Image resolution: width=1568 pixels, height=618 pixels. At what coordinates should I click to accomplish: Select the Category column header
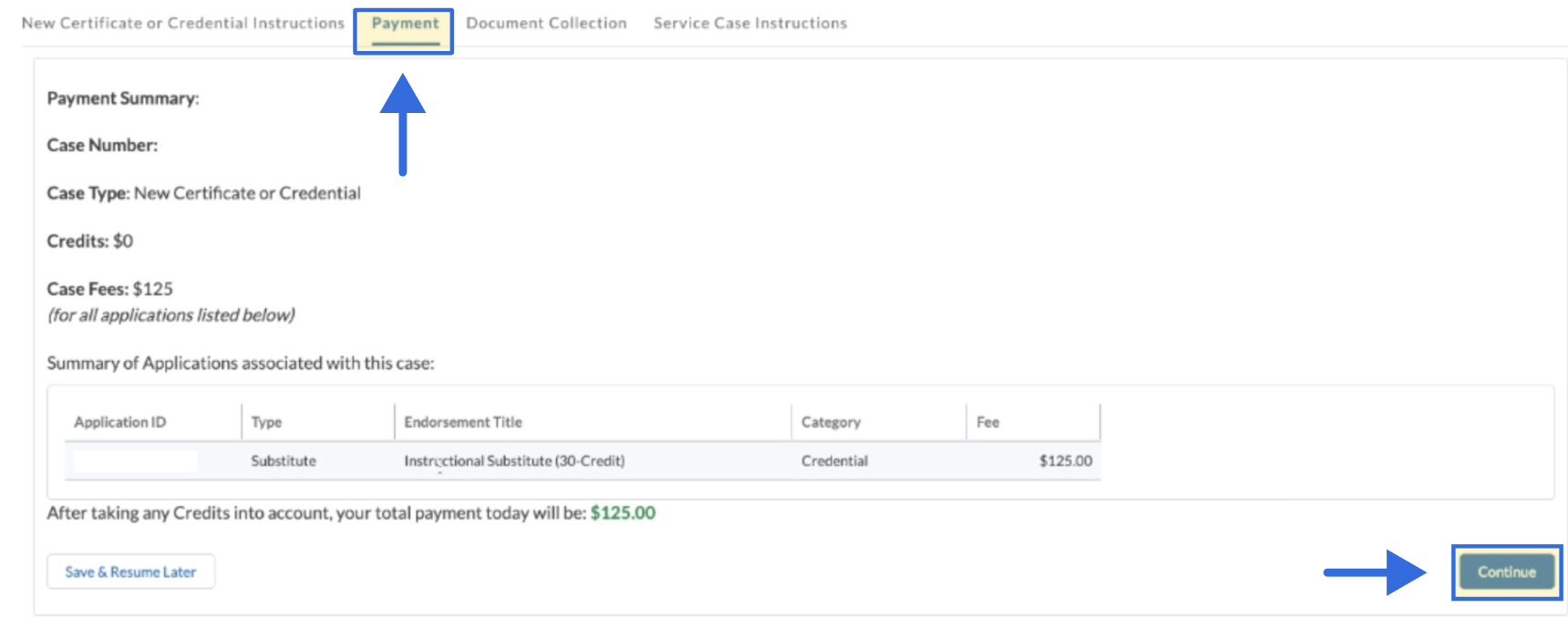point(830,422)
